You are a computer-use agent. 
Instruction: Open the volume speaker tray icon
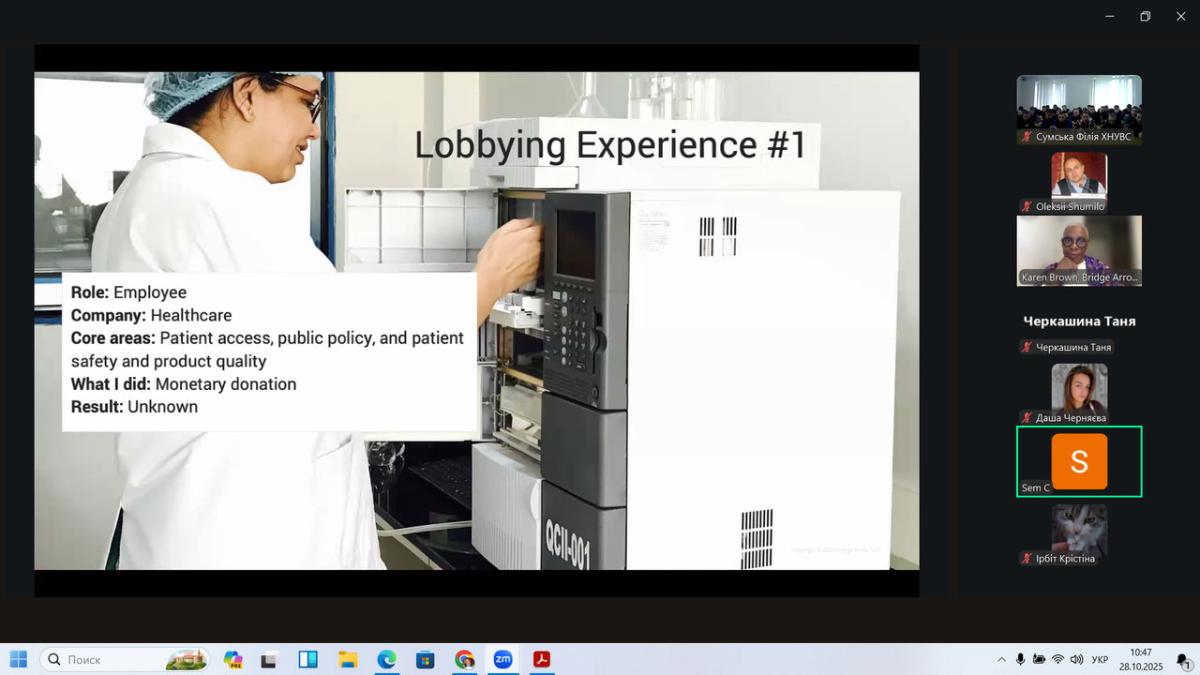1077,659
